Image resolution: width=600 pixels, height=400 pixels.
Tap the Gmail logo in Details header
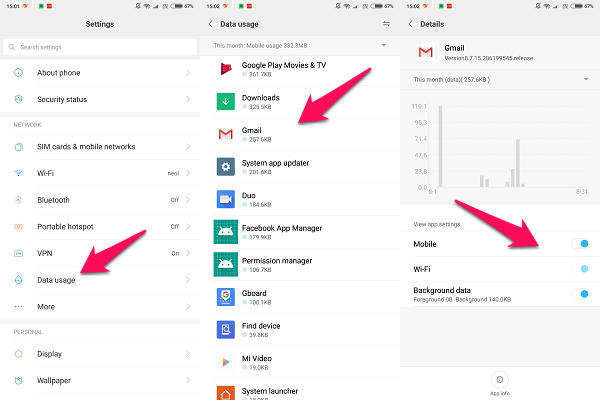click(x=426, y=52)
